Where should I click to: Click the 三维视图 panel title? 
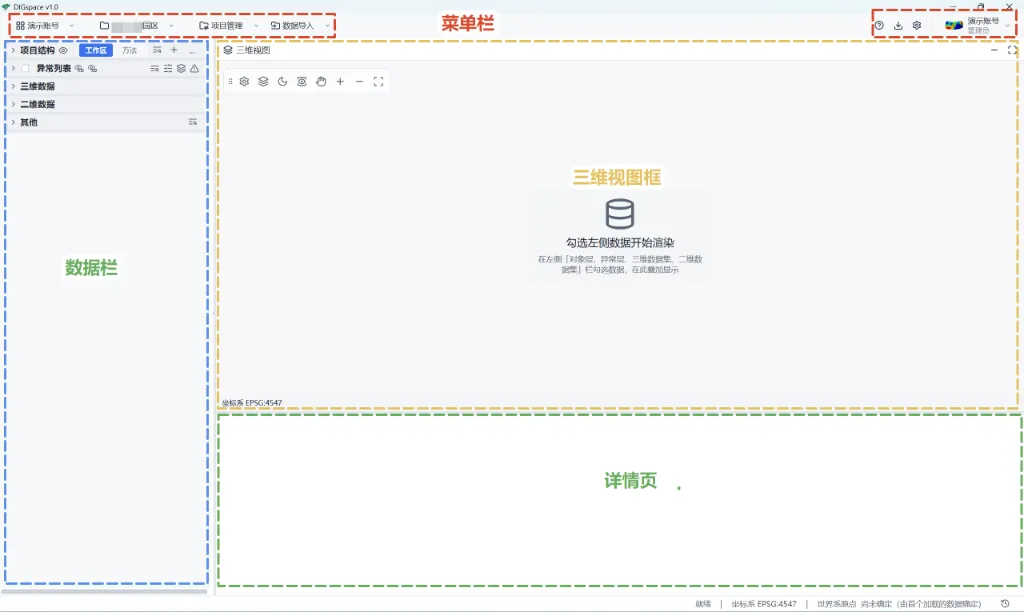(253, 50)
